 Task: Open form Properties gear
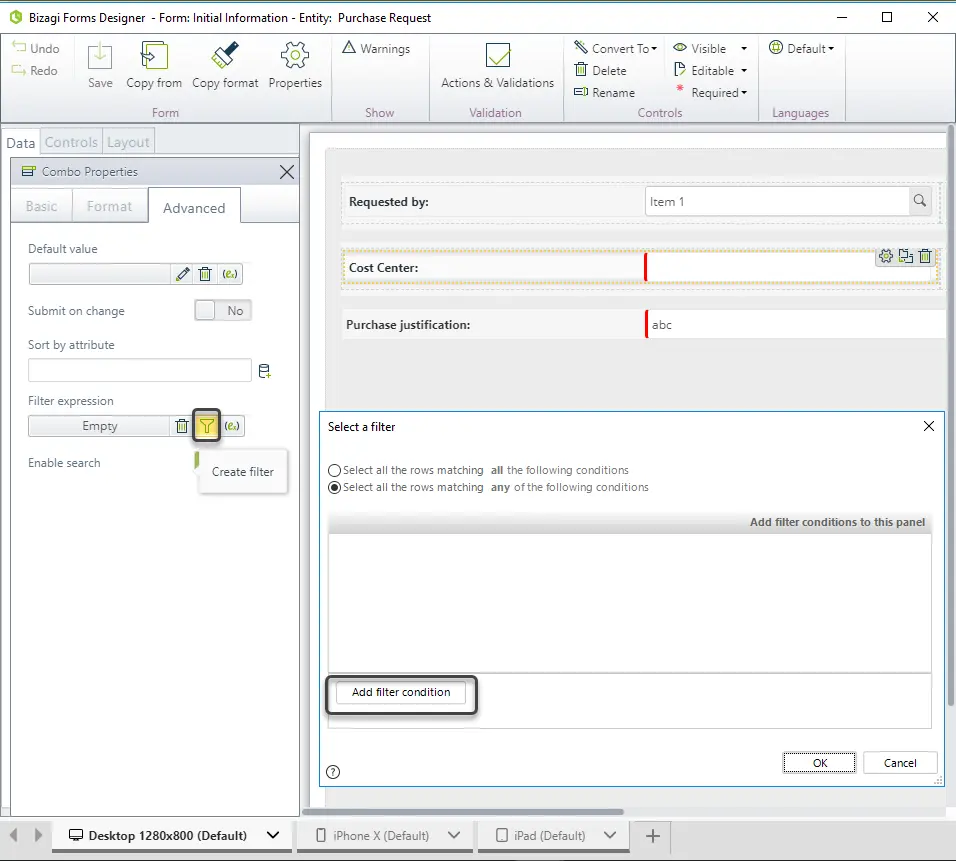(x=295, y=65)
